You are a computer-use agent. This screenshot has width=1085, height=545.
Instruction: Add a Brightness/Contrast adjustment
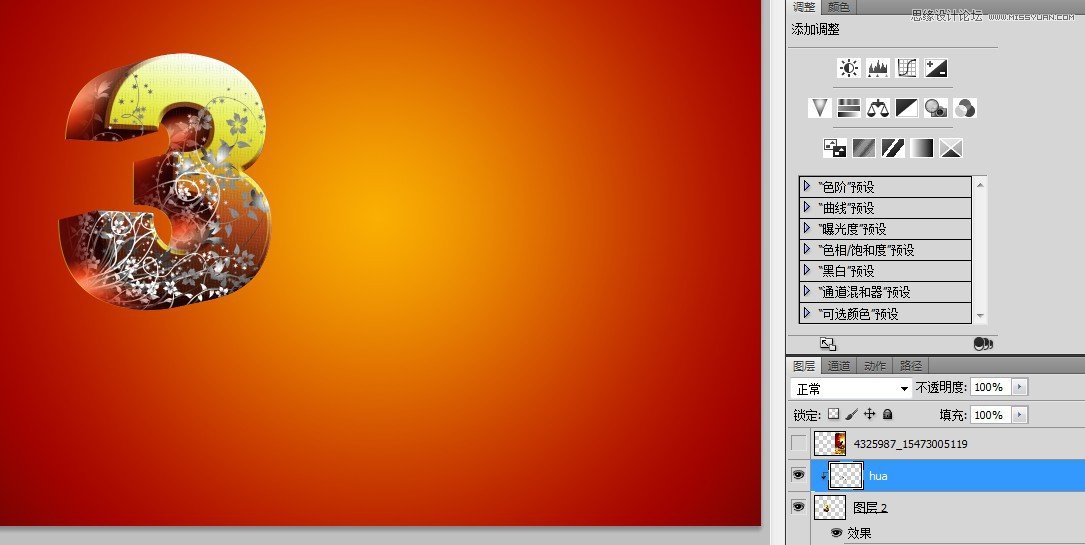pyautogui.click(x=849, y=68)
